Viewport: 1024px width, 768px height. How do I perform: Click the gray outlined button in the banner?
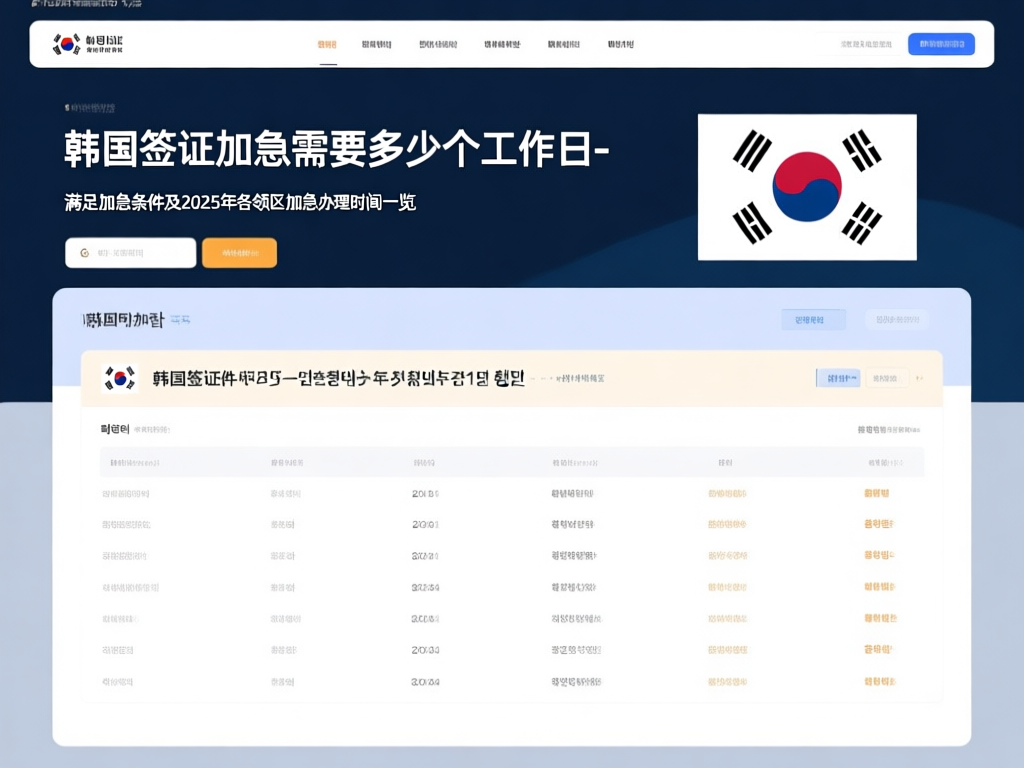coord(887,378)
